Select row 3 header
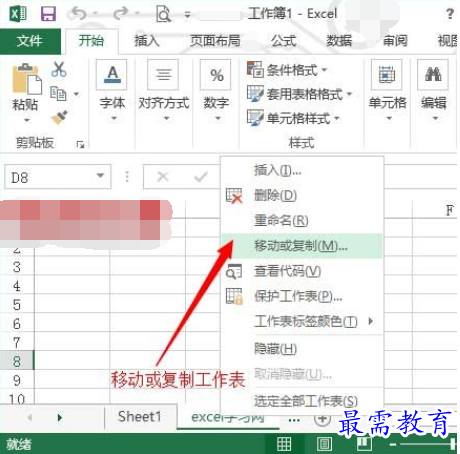460x454 pixels. point(17,267)
